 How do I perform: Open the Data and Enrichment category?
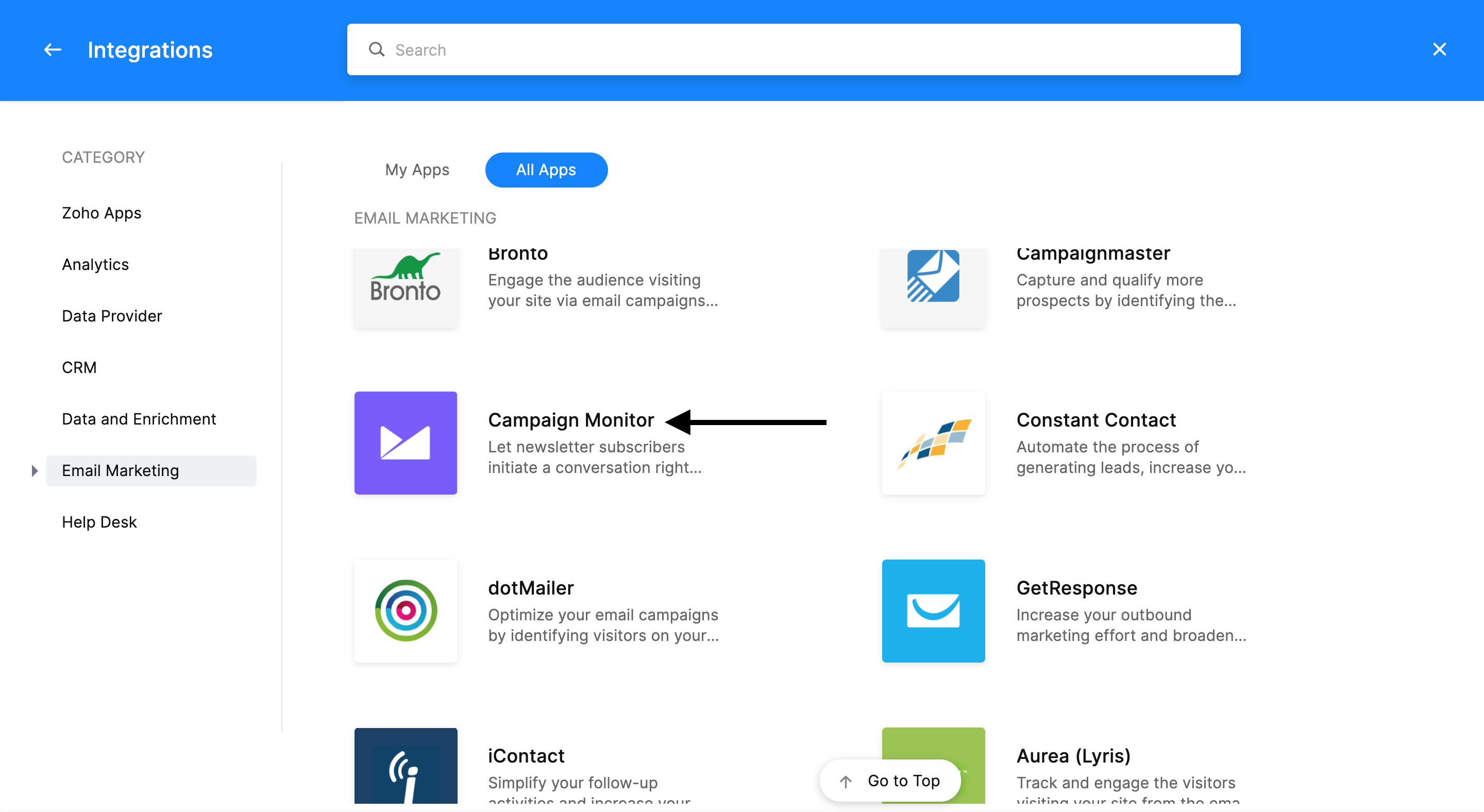tap(138, 419)
